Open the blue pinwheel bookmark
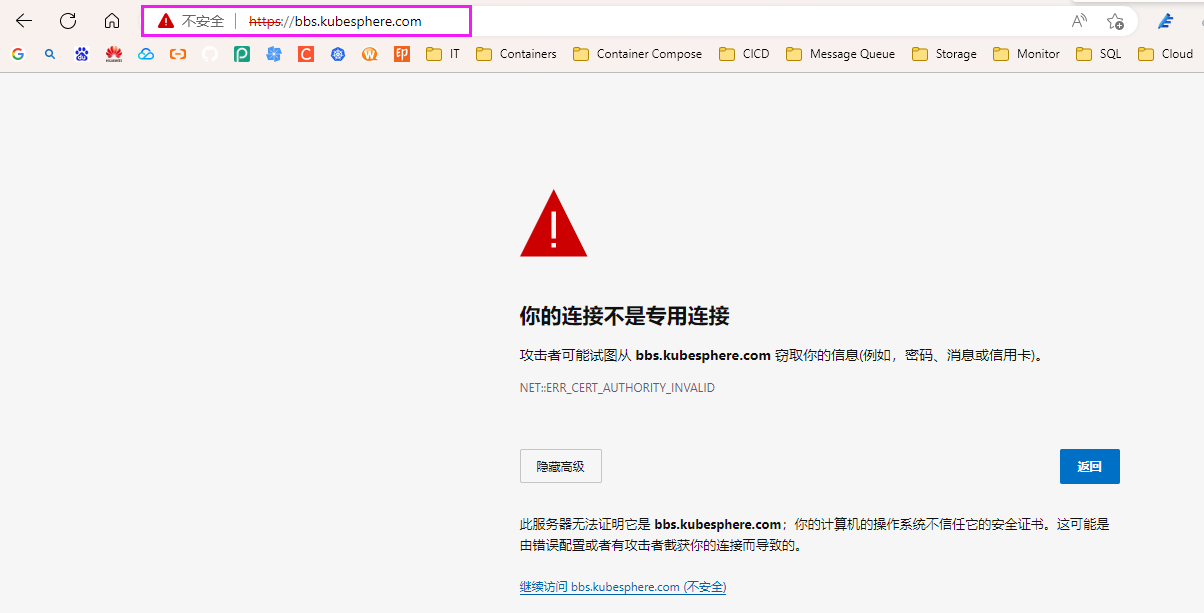Screen dimensions: 1204x613 point(274,54)
